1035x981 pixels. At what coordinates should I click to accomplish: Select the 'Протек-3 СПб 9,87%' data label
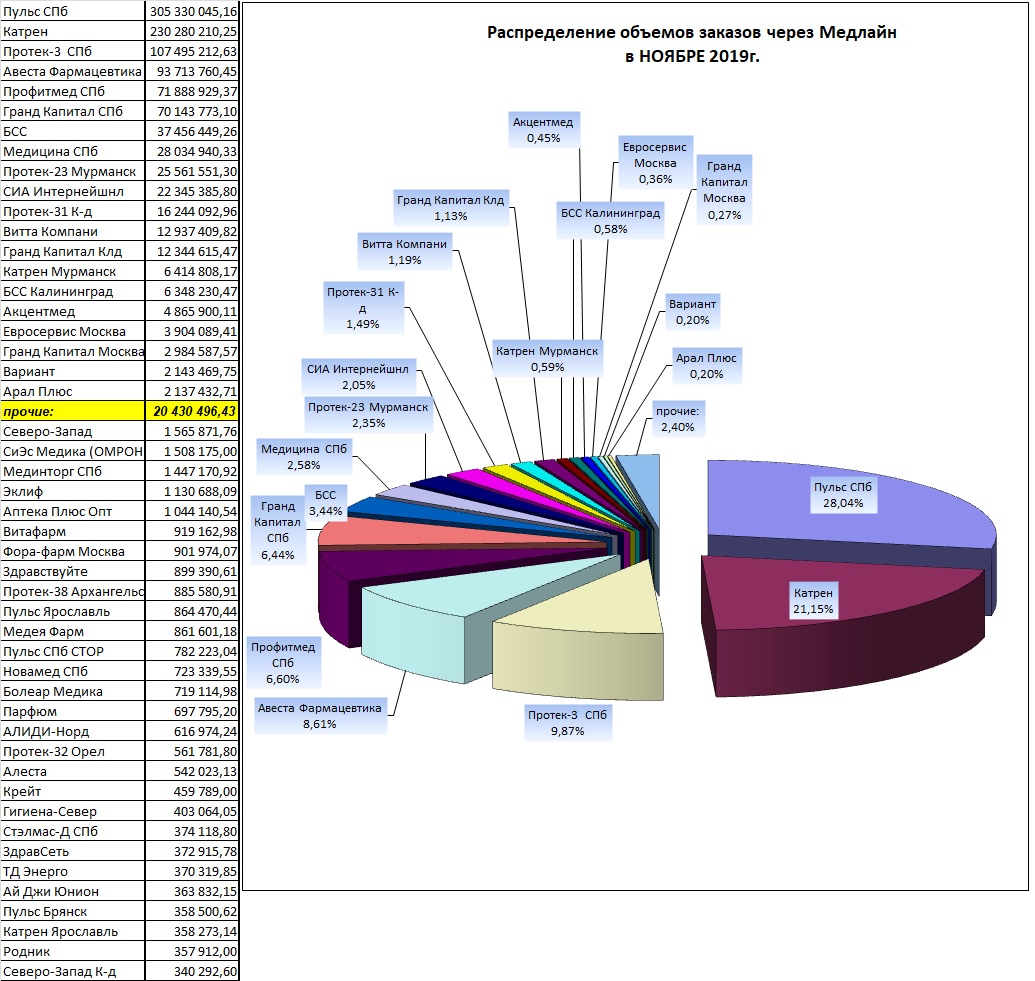point(568,723)
